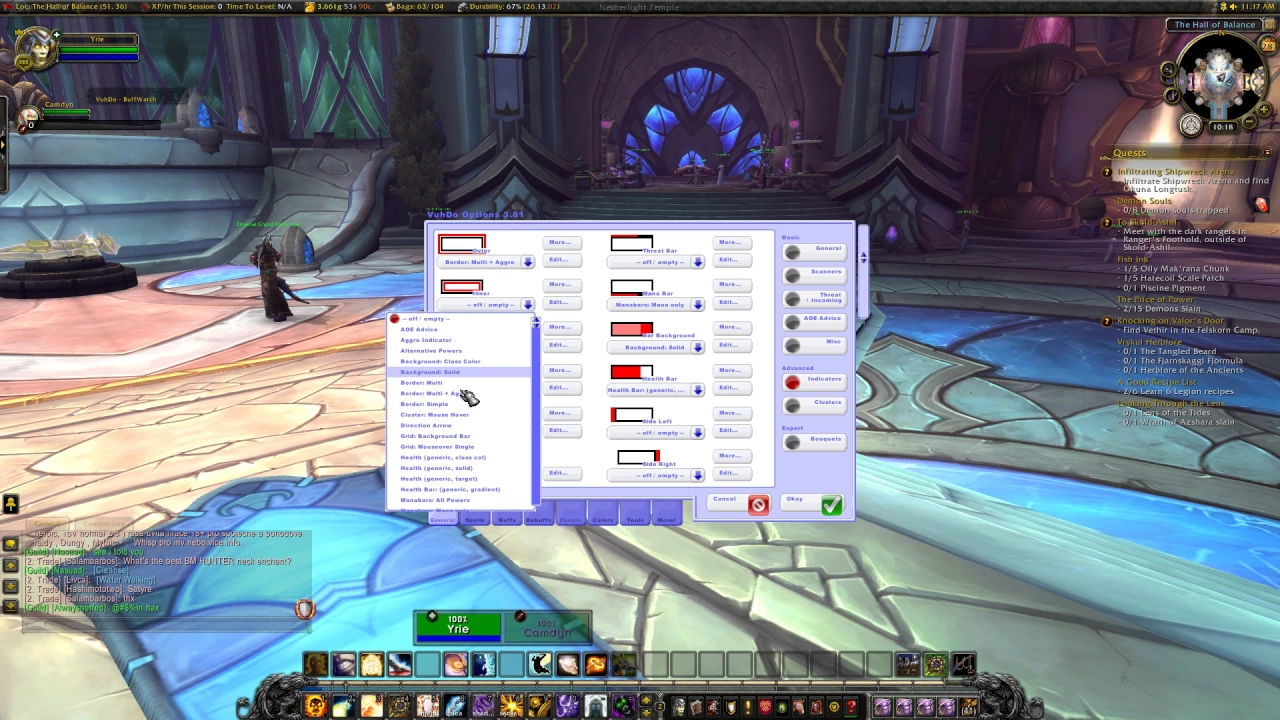Use the Demon Souls quest item icon

1260,204
